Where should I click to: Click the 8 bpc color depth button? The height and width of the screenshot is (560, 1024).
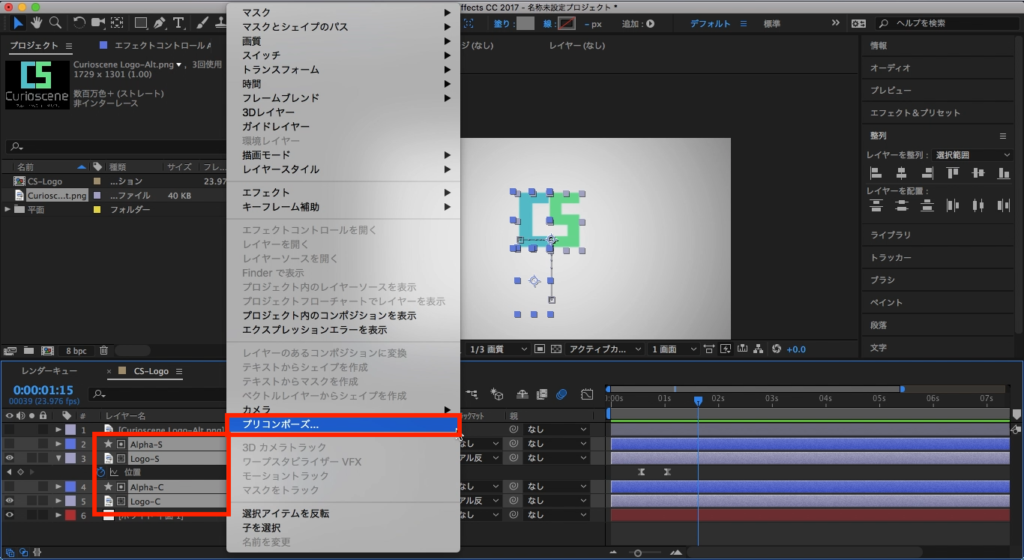pos(76,350)
